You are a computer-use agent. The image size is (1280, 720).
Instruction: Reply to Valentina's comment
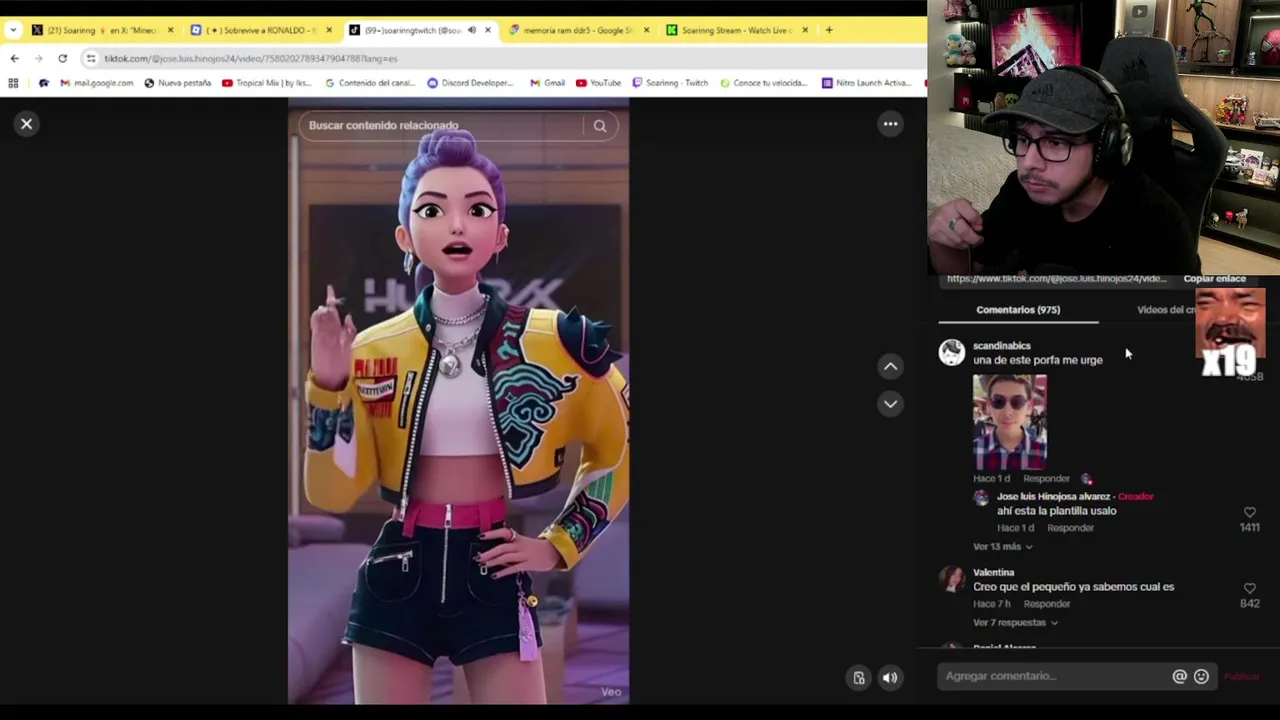click(x=1047, y=604)
